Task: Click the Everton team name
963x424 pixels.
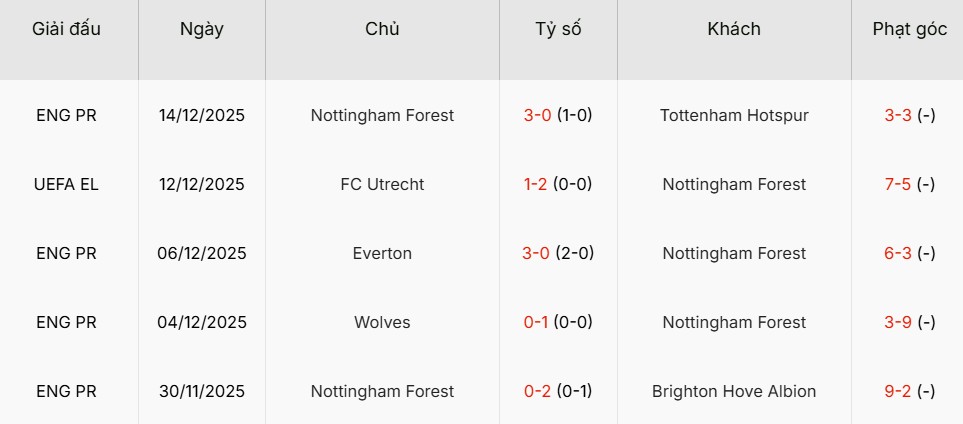Action: pyautogui.click(x=382, y=253)
